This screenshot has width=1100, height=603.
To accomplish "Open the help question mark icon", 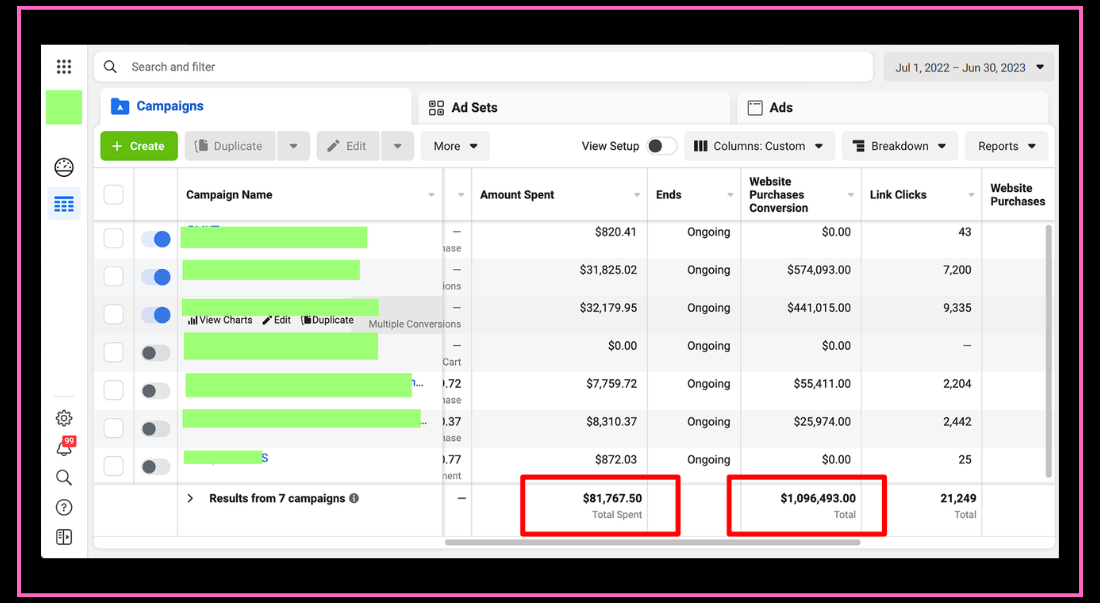I will click(x=64, y=508).
